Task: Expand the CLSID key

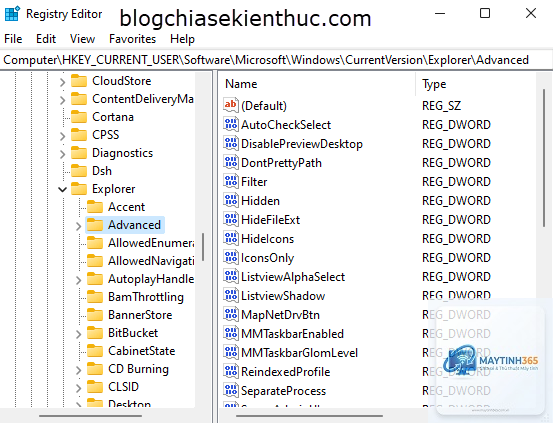Action: pyautogui.click(x=78, y=388)
